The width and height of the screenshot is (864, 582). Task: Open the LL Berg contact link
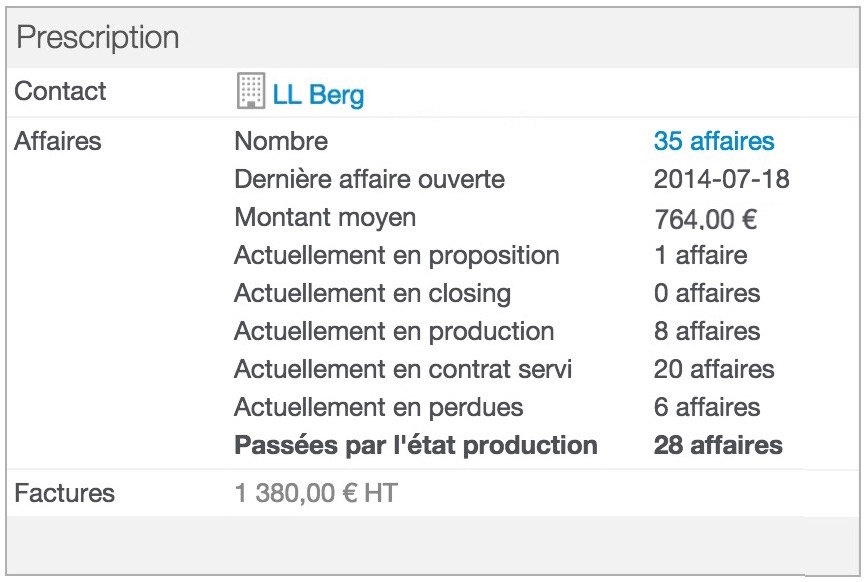pyautogui.click(x=318, y=95)
